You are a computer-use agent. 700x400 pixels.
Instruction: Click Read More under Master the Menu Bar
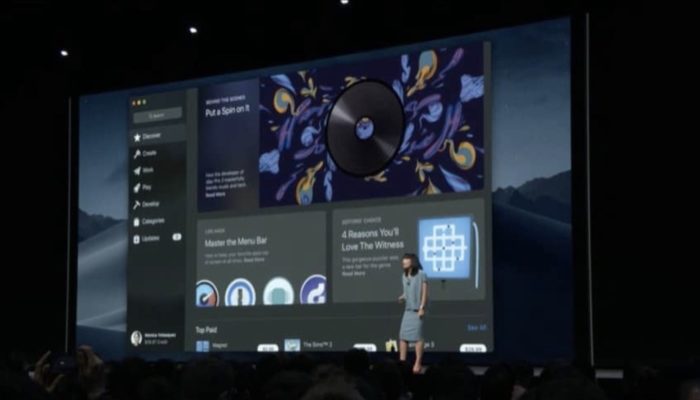coord(254,260)
